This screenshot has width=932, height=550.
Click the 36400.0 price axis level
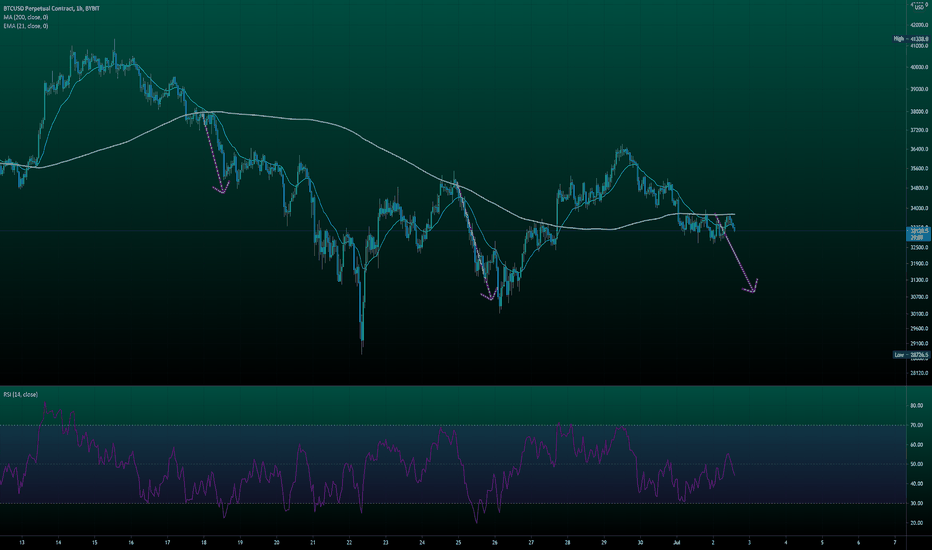[919, 149]
